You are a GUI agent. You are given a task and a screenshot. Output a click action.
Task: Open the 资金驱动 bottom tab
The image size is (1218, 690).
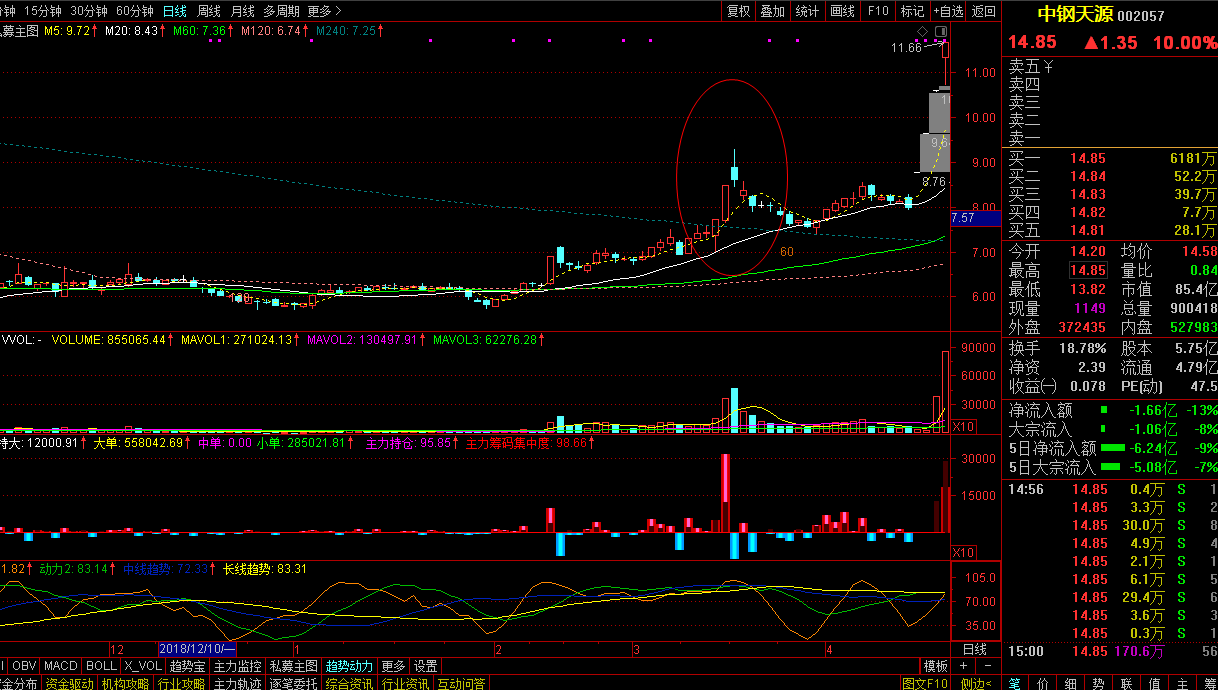[70, 684]
